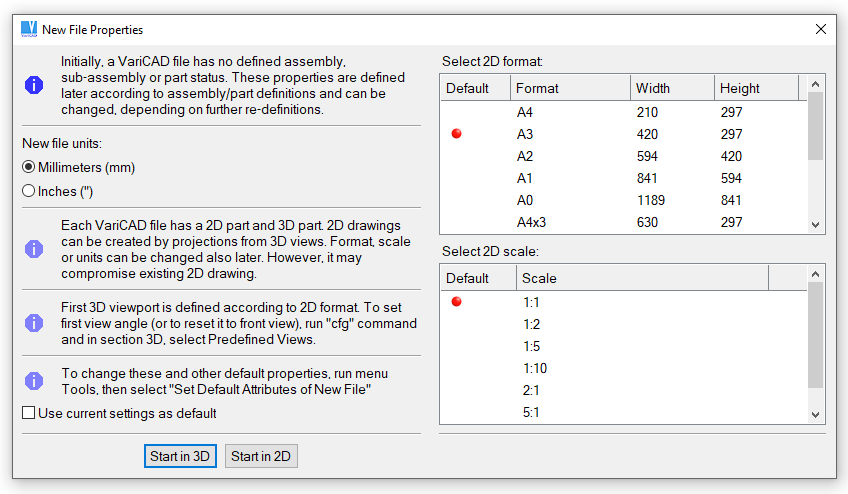Click the VariCAD logo icon in title bar
The width and height of the screenshot is (848, 494).
coord(28,29)
